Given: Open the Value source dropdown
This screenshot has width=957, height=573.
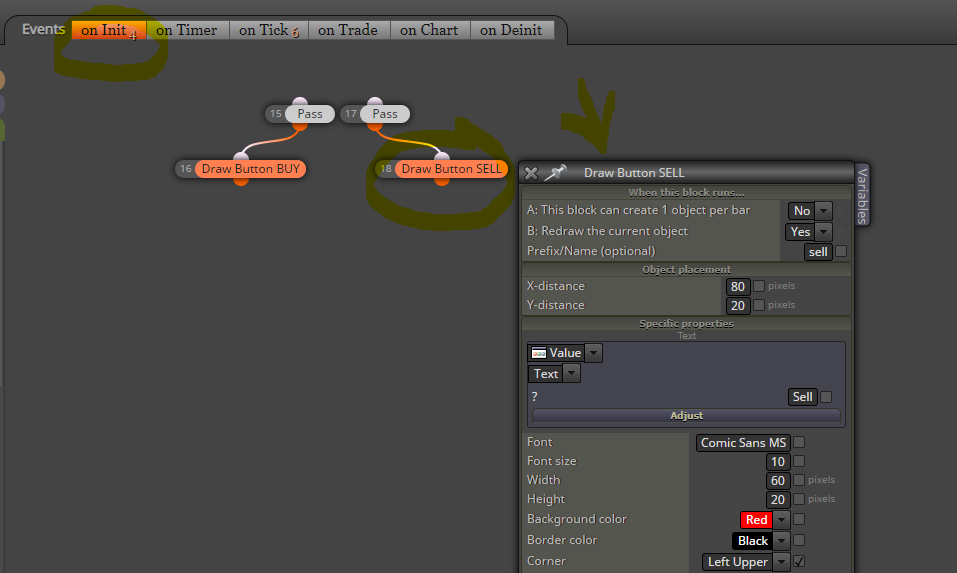Looking at the screenshot, I should pyautogui.click(x=593, y=353).
